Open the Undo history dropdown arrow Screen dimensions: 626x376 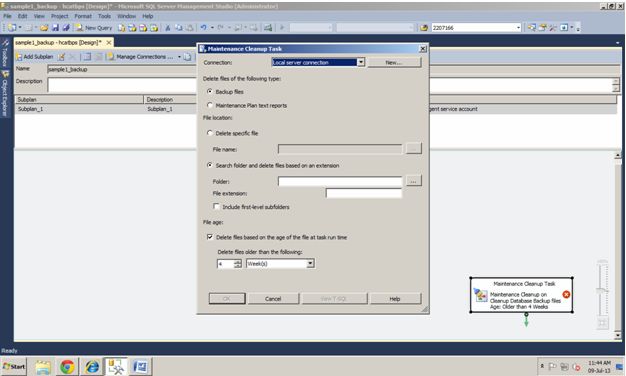pyautogui.click(x=212, y=28)
